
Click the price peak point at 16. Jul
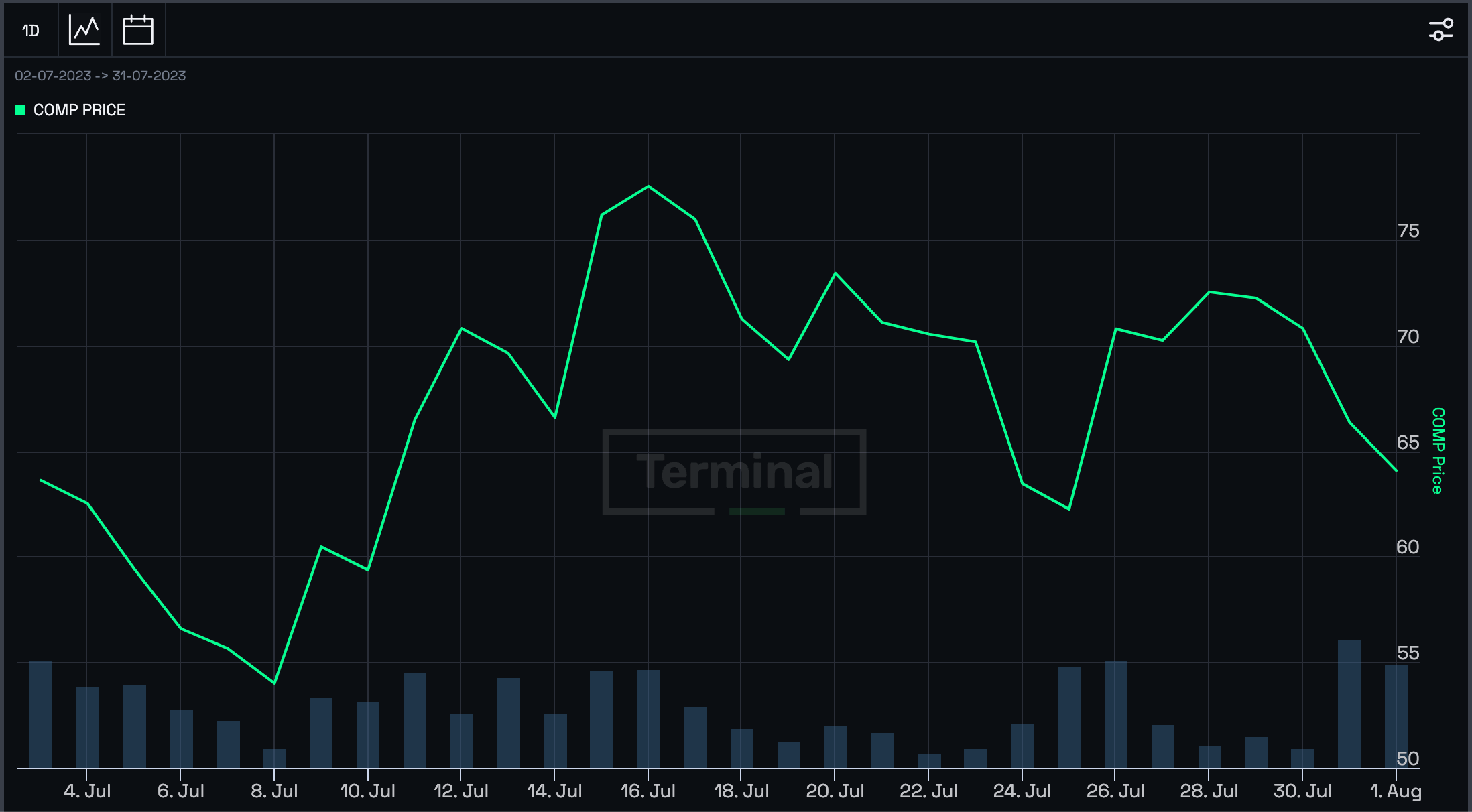coord(648,186)
